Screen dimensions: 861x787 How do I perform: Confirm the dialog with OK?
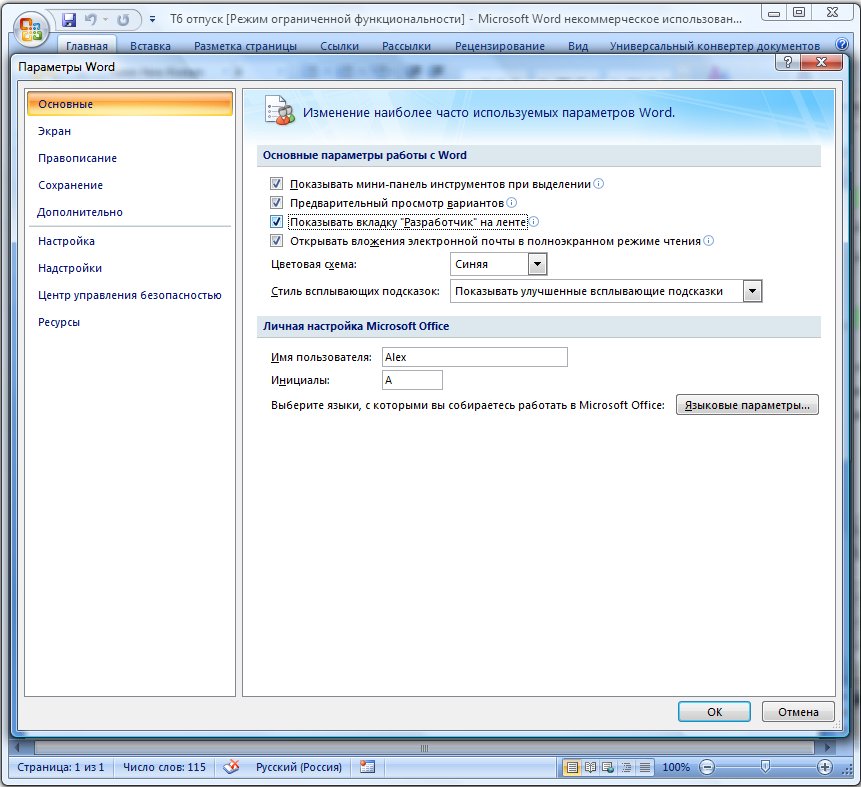tap(714, 711)
